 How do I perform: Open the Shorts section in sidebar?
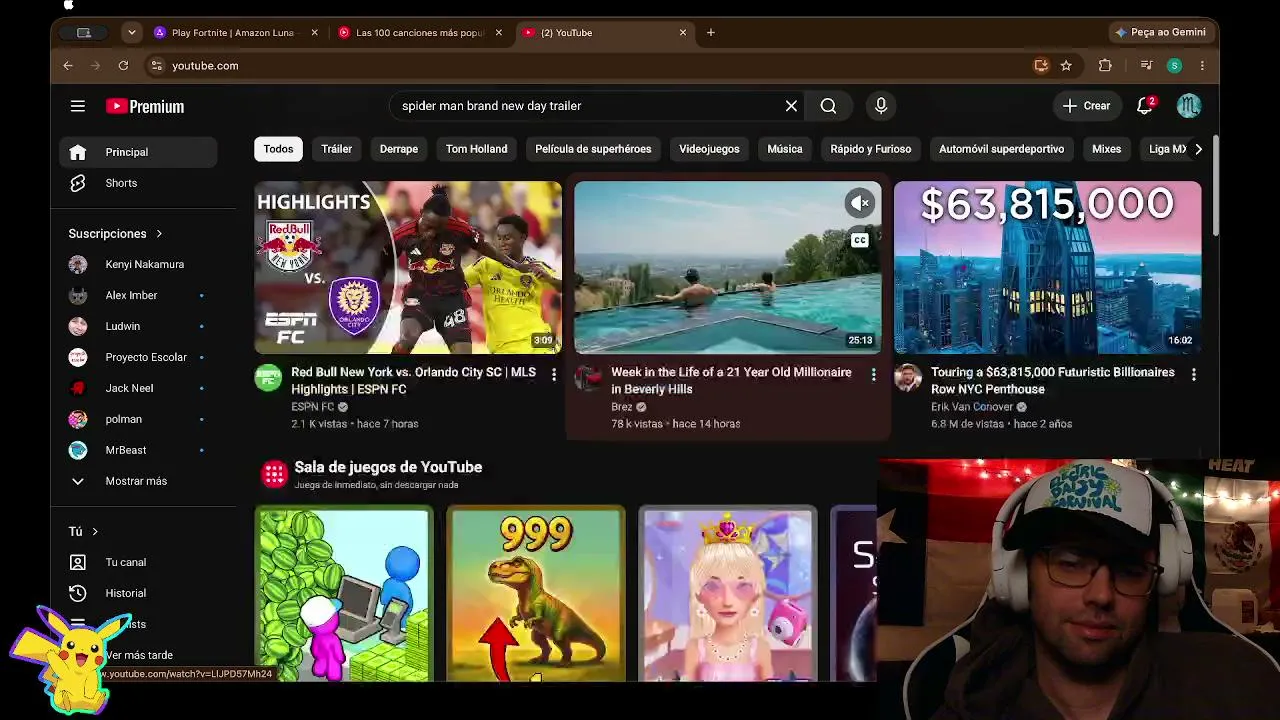click(138, 183)
